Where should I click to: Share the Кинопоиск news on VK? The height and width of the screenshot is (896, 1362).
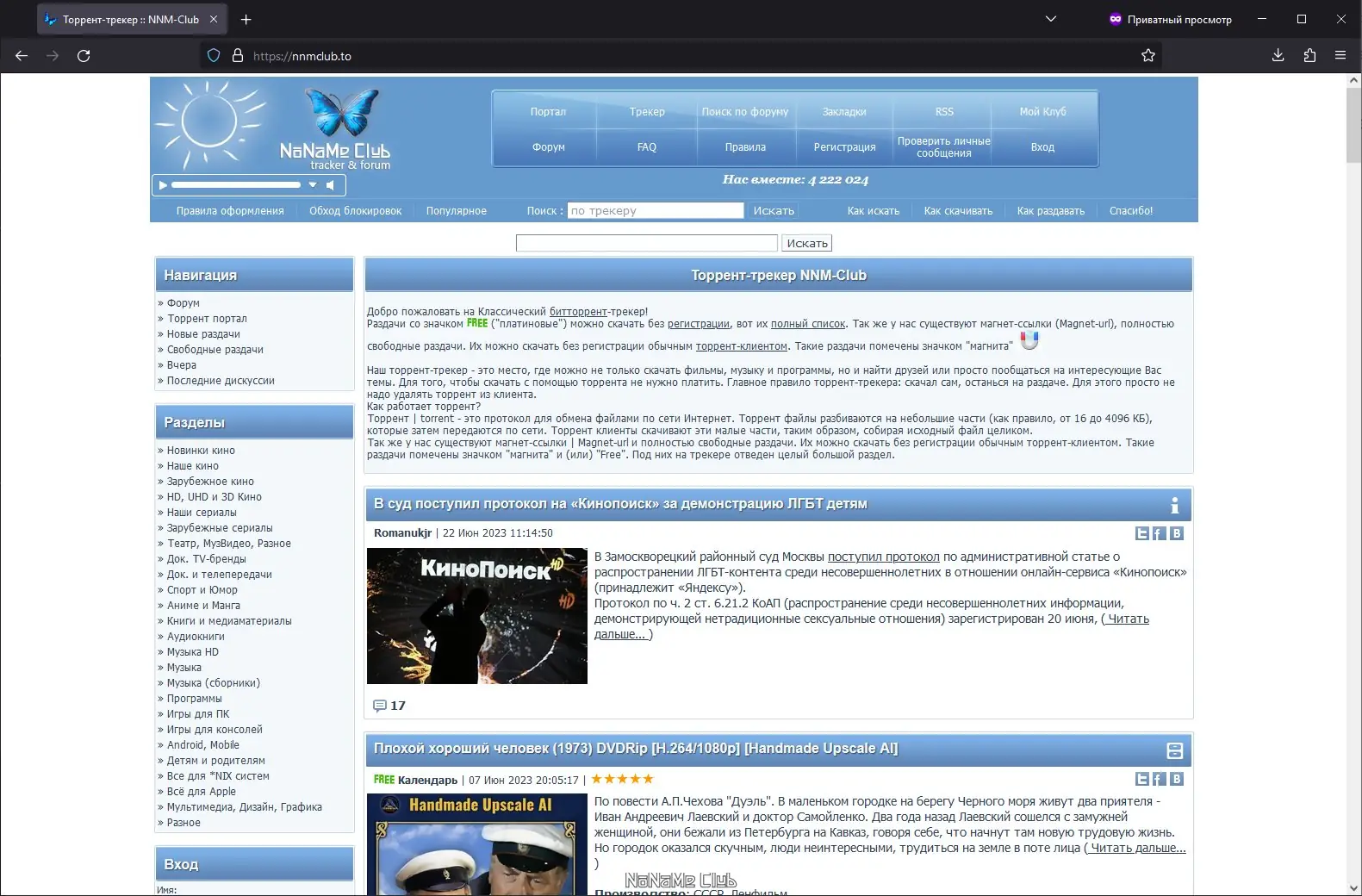pos(1177,533)
